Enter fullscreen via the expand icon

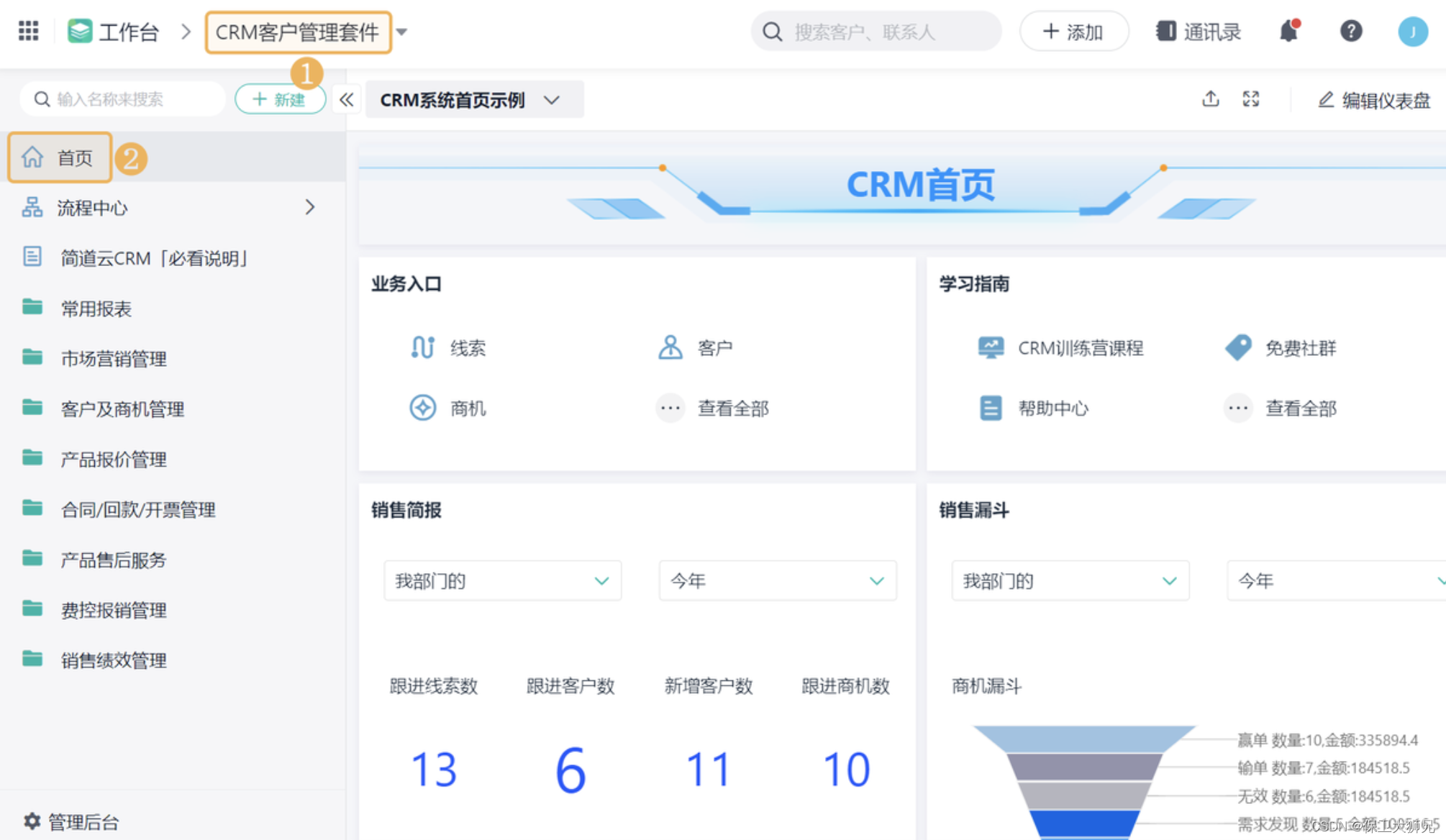click(x=1251, y=99)
